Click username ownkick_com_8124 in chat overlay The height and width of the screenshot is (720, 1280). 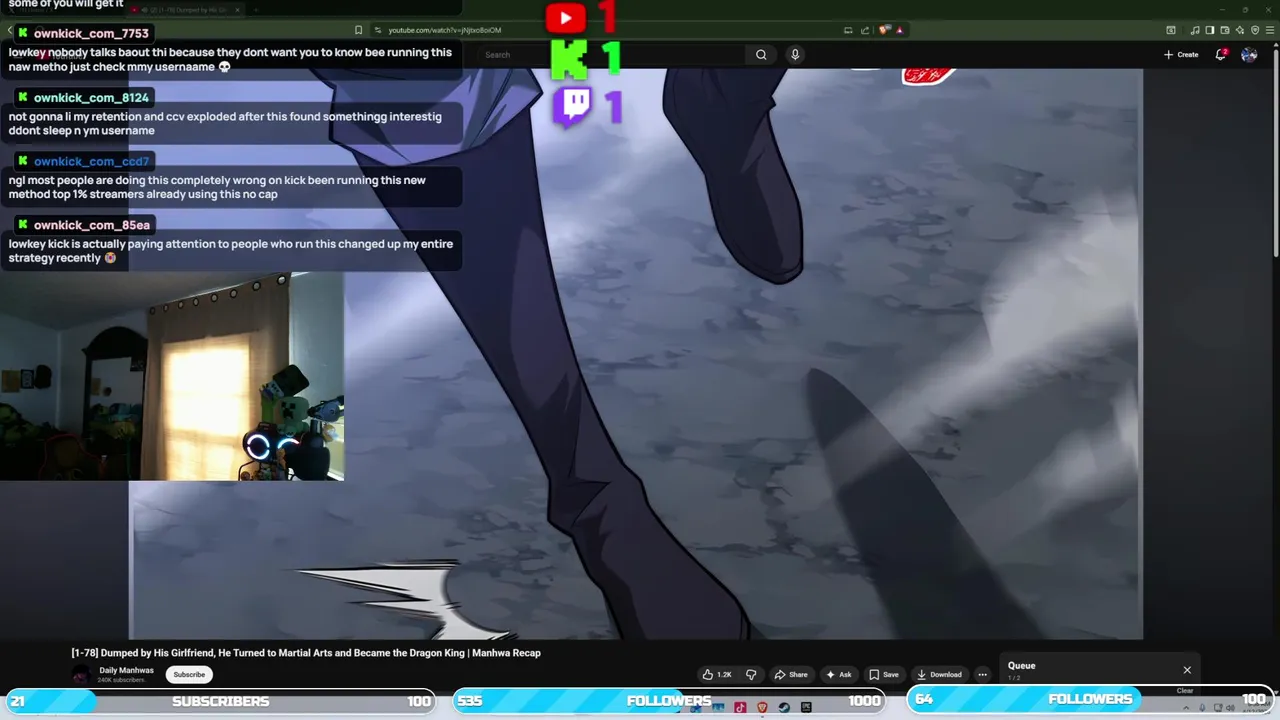point(91,98)
